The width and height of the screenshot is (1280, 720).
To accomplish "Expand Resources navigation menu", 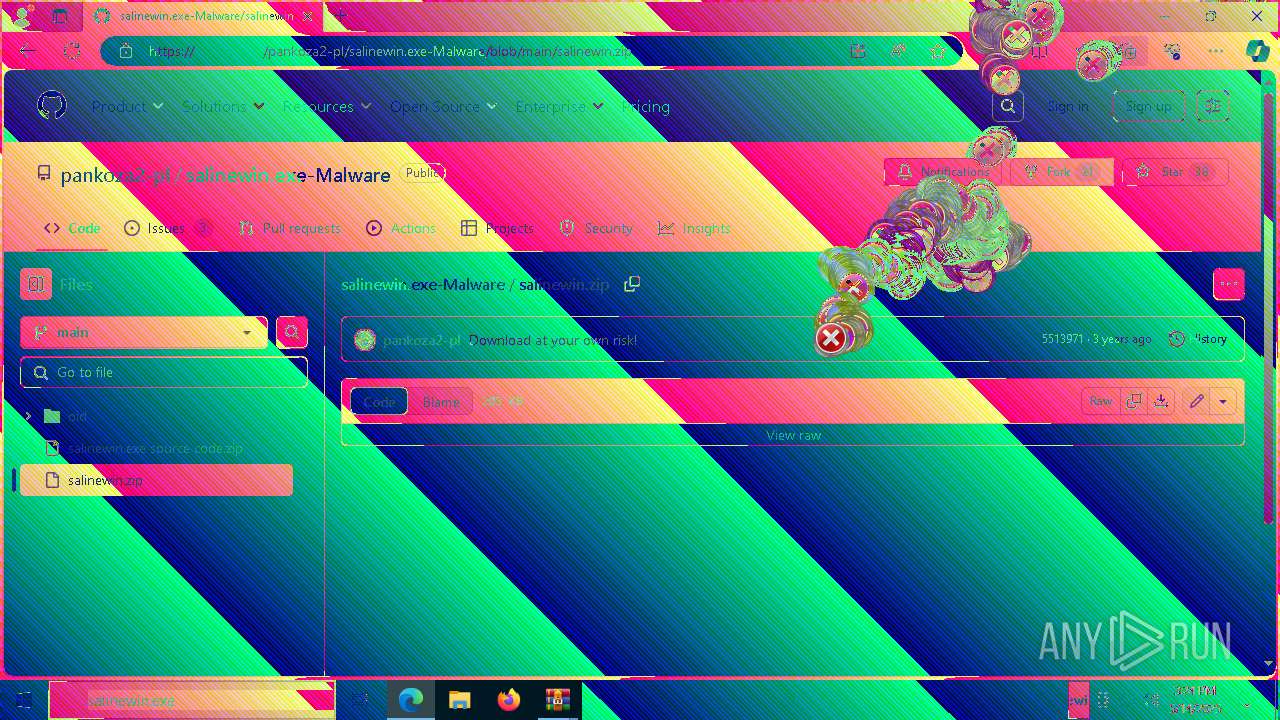I will tap(326, 106).
